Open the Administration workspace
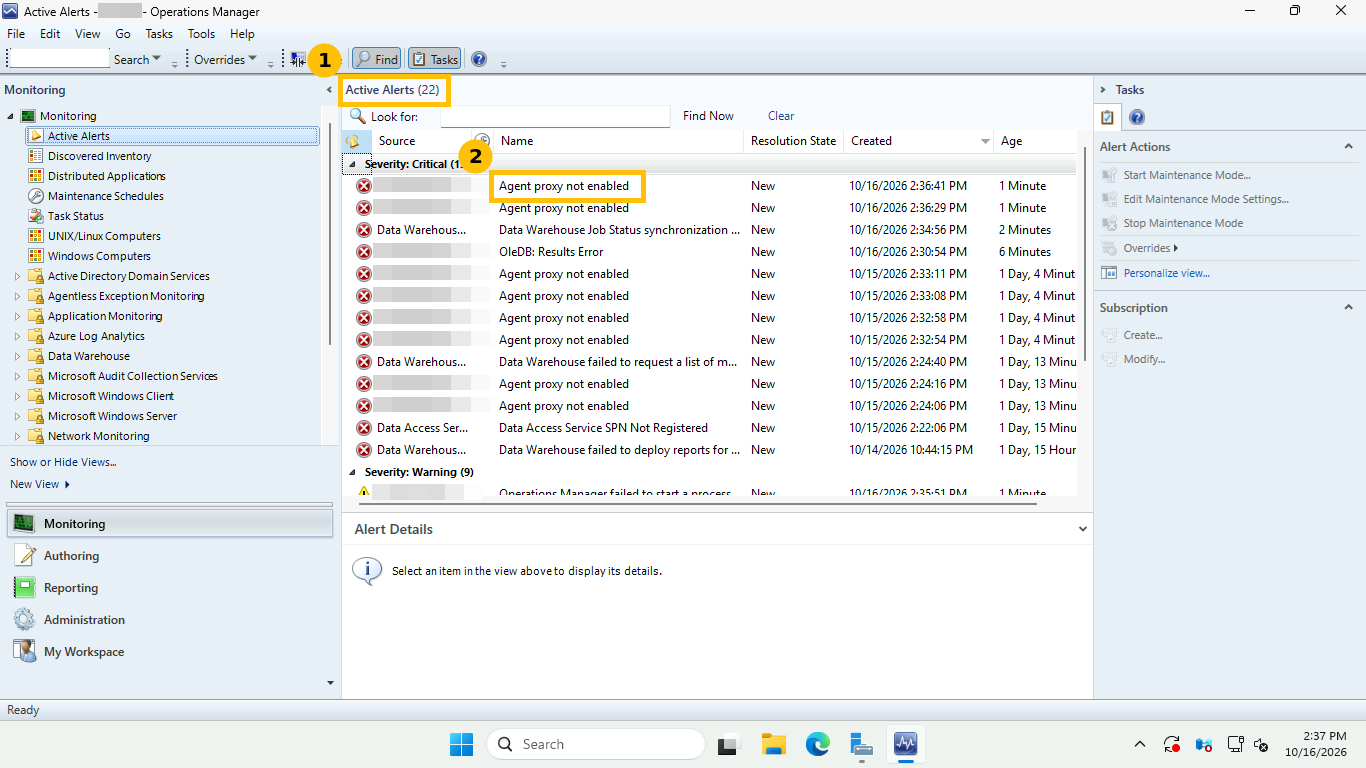 click(170, 620)
